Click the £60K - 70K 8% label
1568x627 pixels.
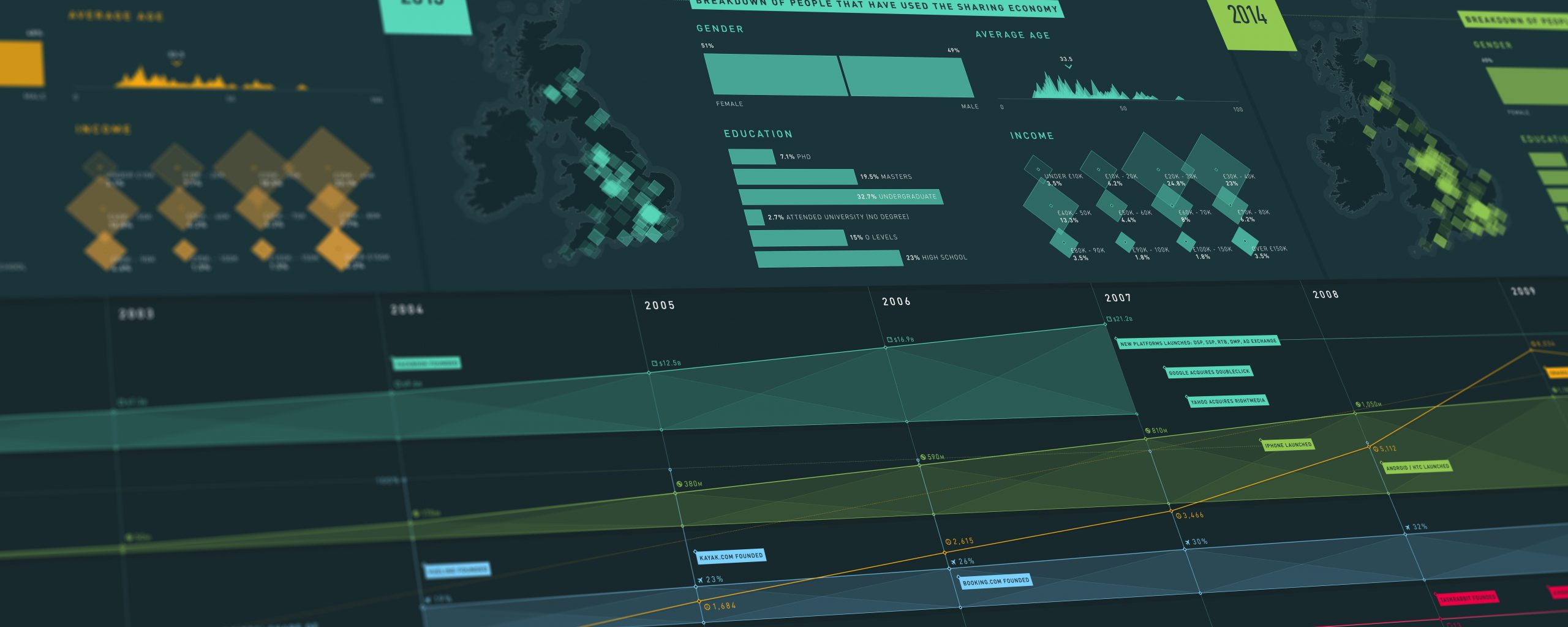[1194, 216]
